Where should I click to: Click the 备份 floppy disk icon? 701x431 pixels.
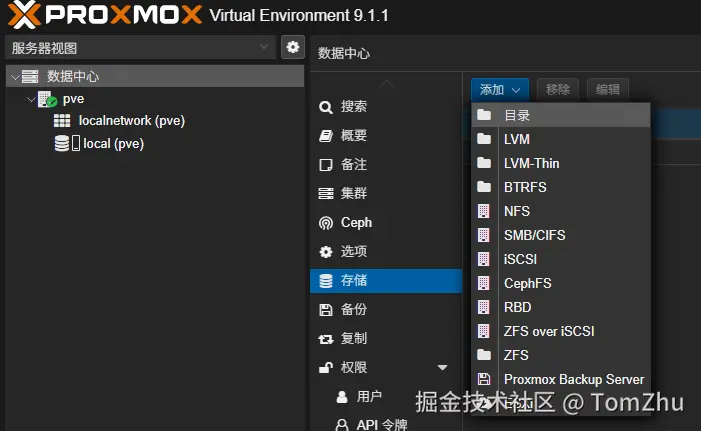pyautogui.click(x=325, y=310)
